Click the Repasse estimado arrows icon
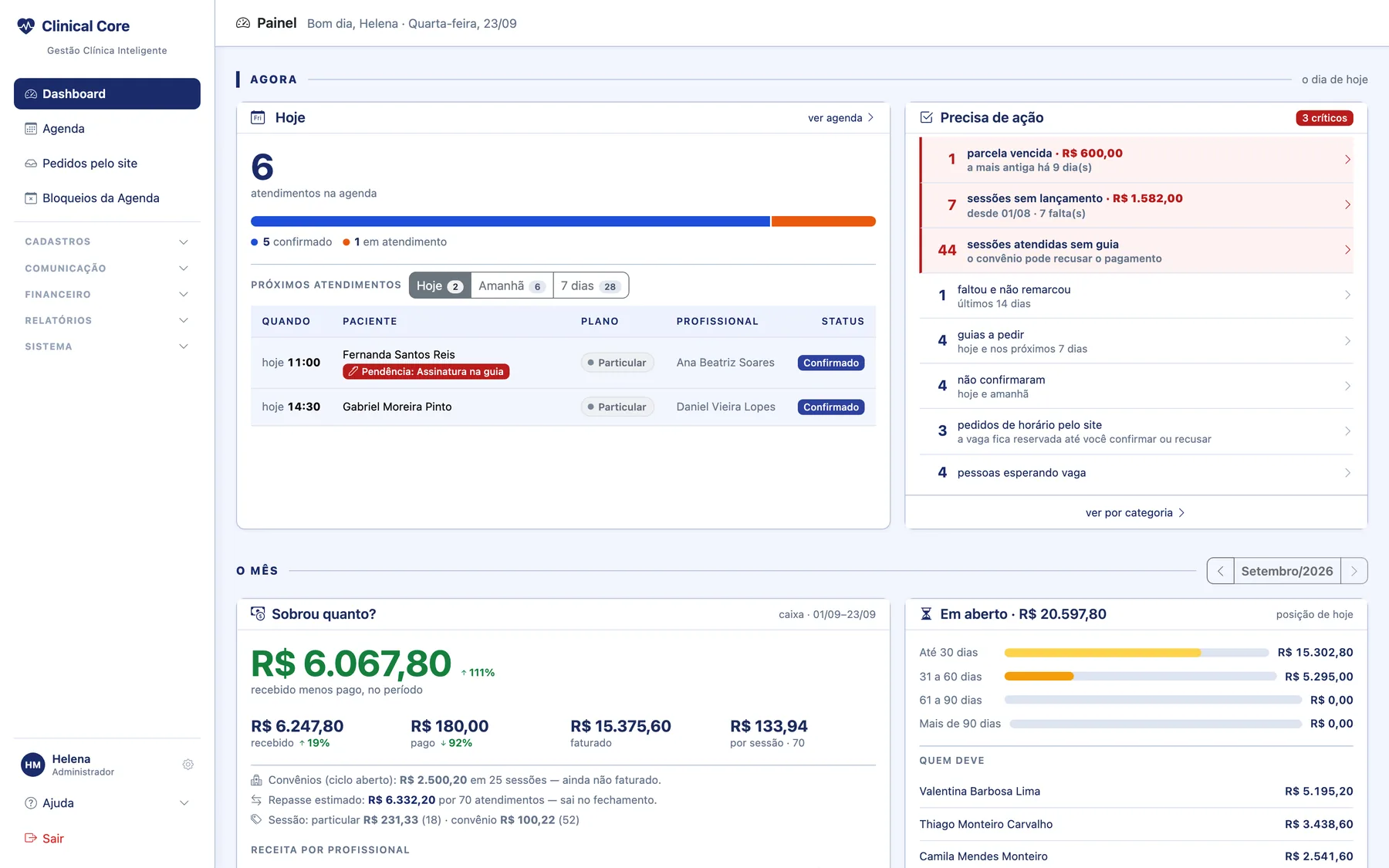The width and height of the screenshot is (1389, 868). (256, 800)
